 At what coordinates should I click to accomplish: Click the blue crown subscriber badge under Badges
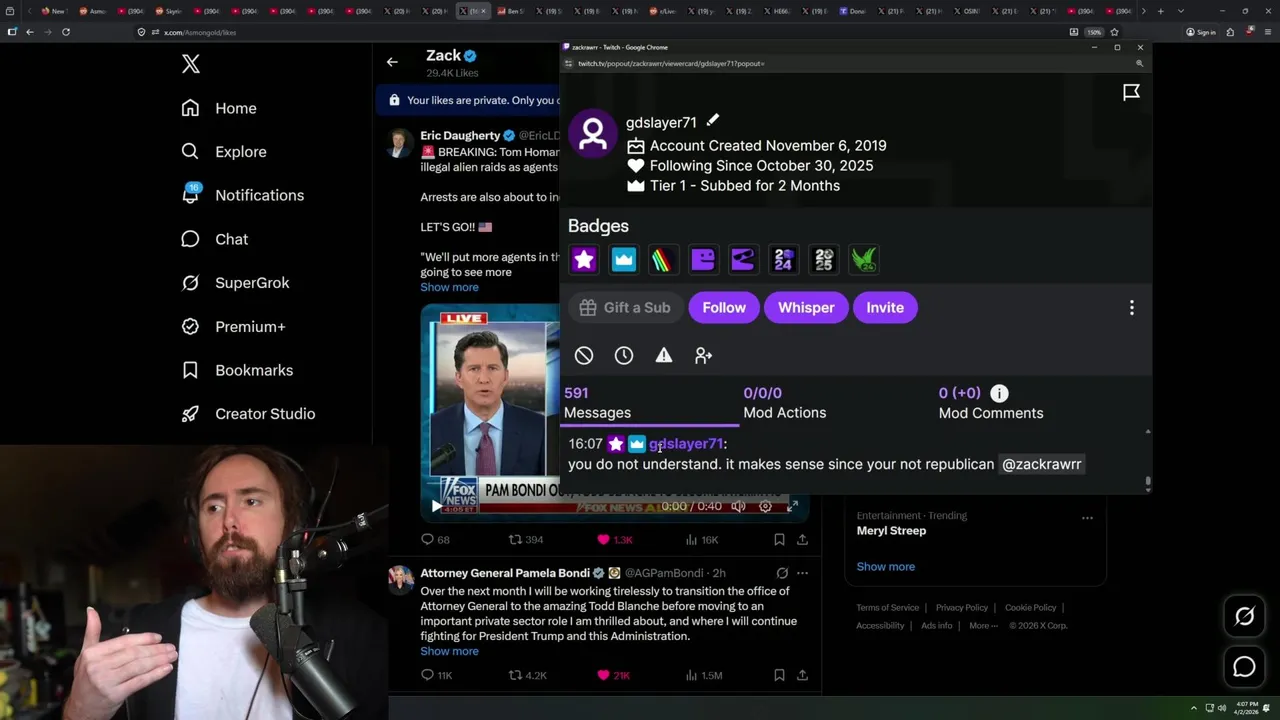pos(624,260)
